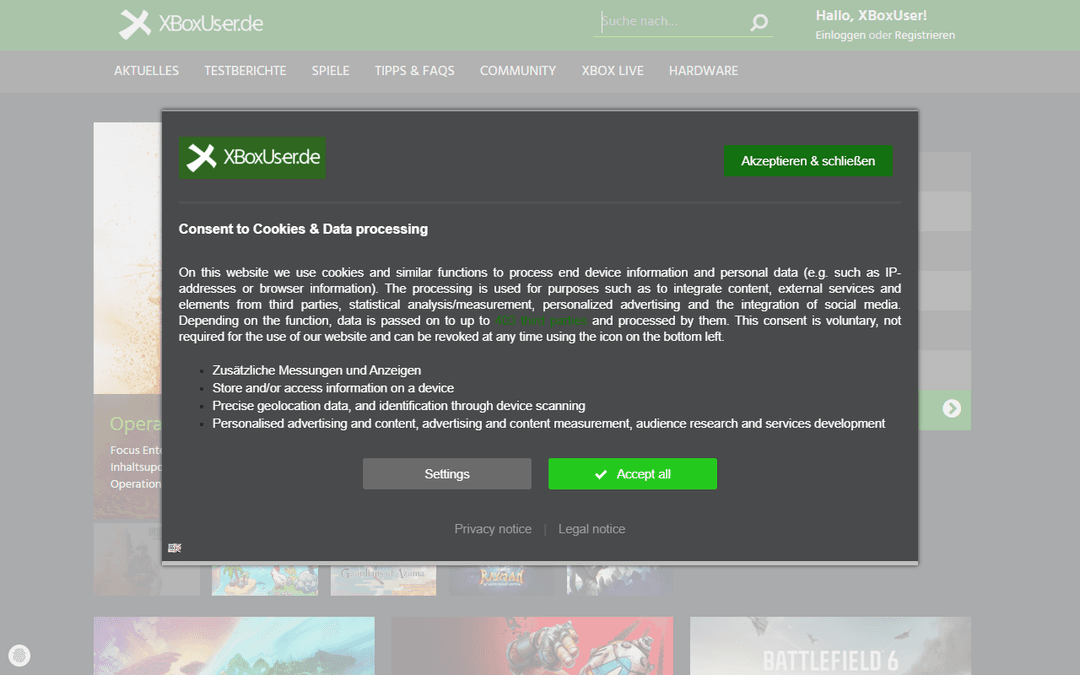Select the Guardians of Azuma thumbnail
Image resolution: width=1080 pixels, height=675 pixels.
point(383,579)
